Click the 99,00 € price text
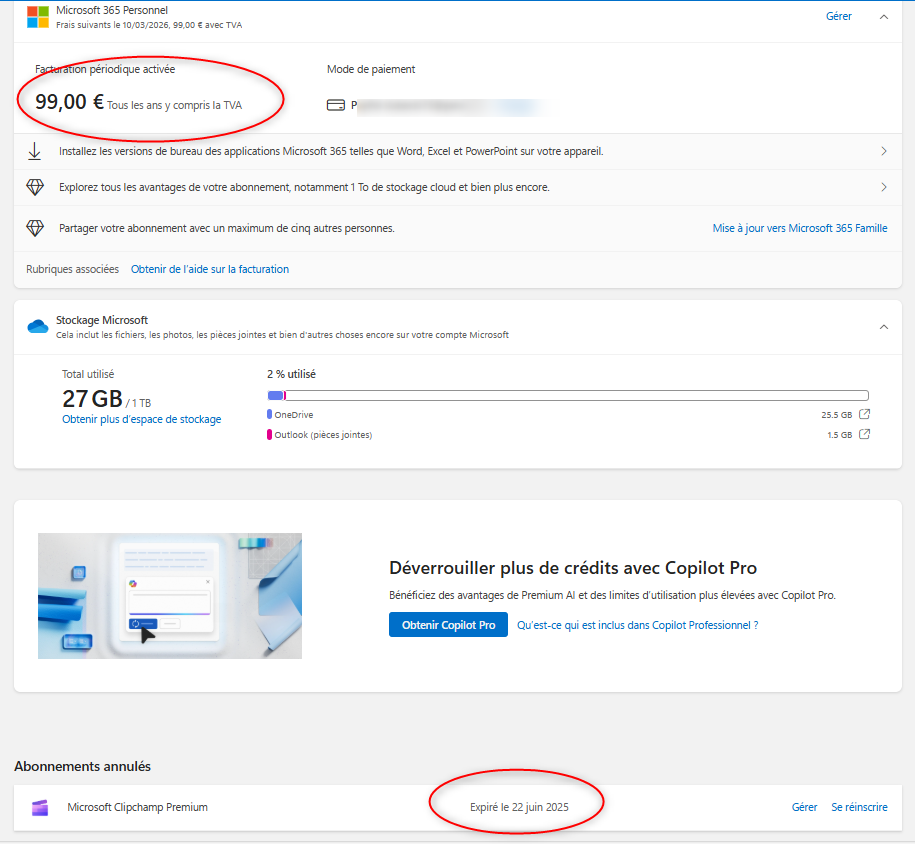915x844 pixels. pos(69,102)
